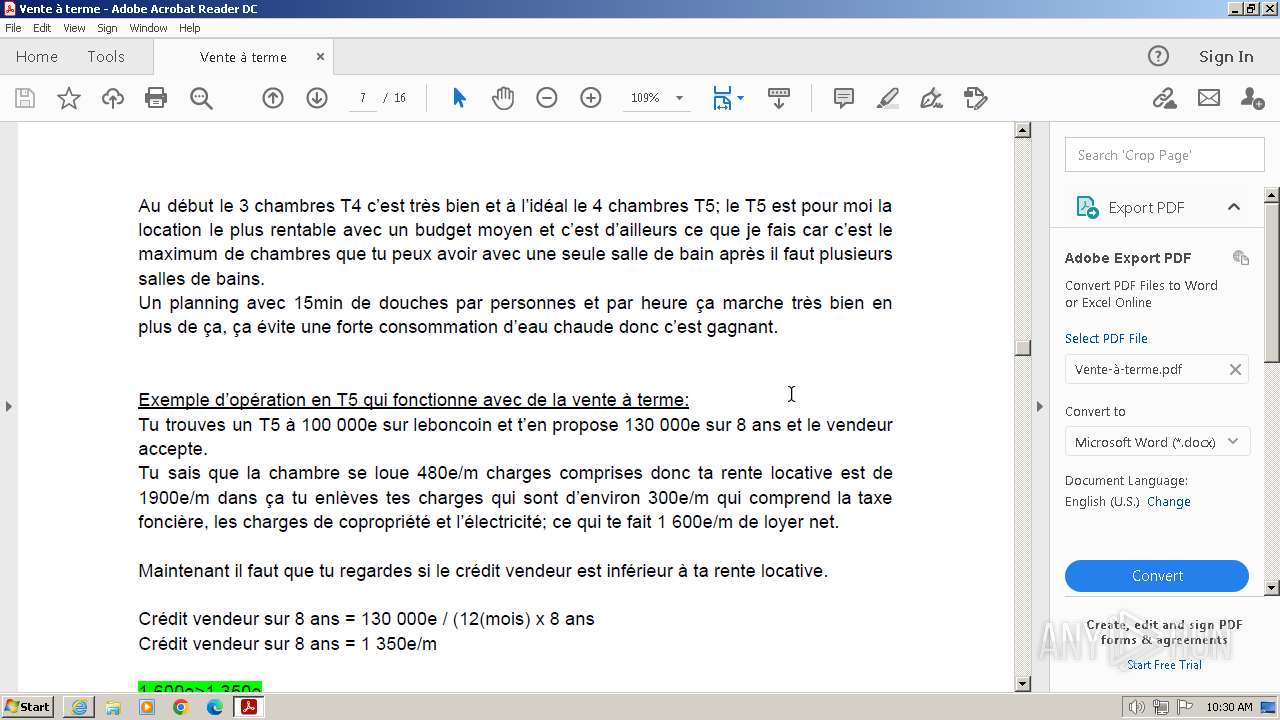Bookmark document with the star icon

pyautogui.click(x=69, y=98)
